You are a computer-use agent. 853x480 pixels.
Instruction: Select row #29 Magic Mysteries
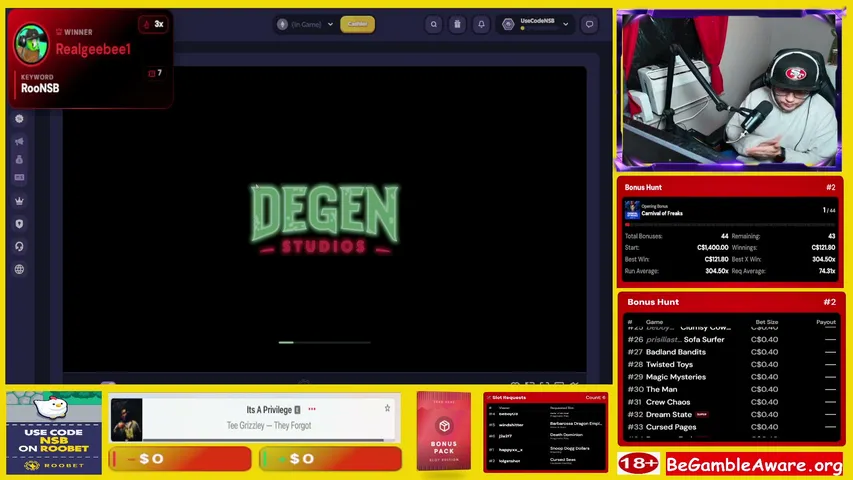coord(731,377)
